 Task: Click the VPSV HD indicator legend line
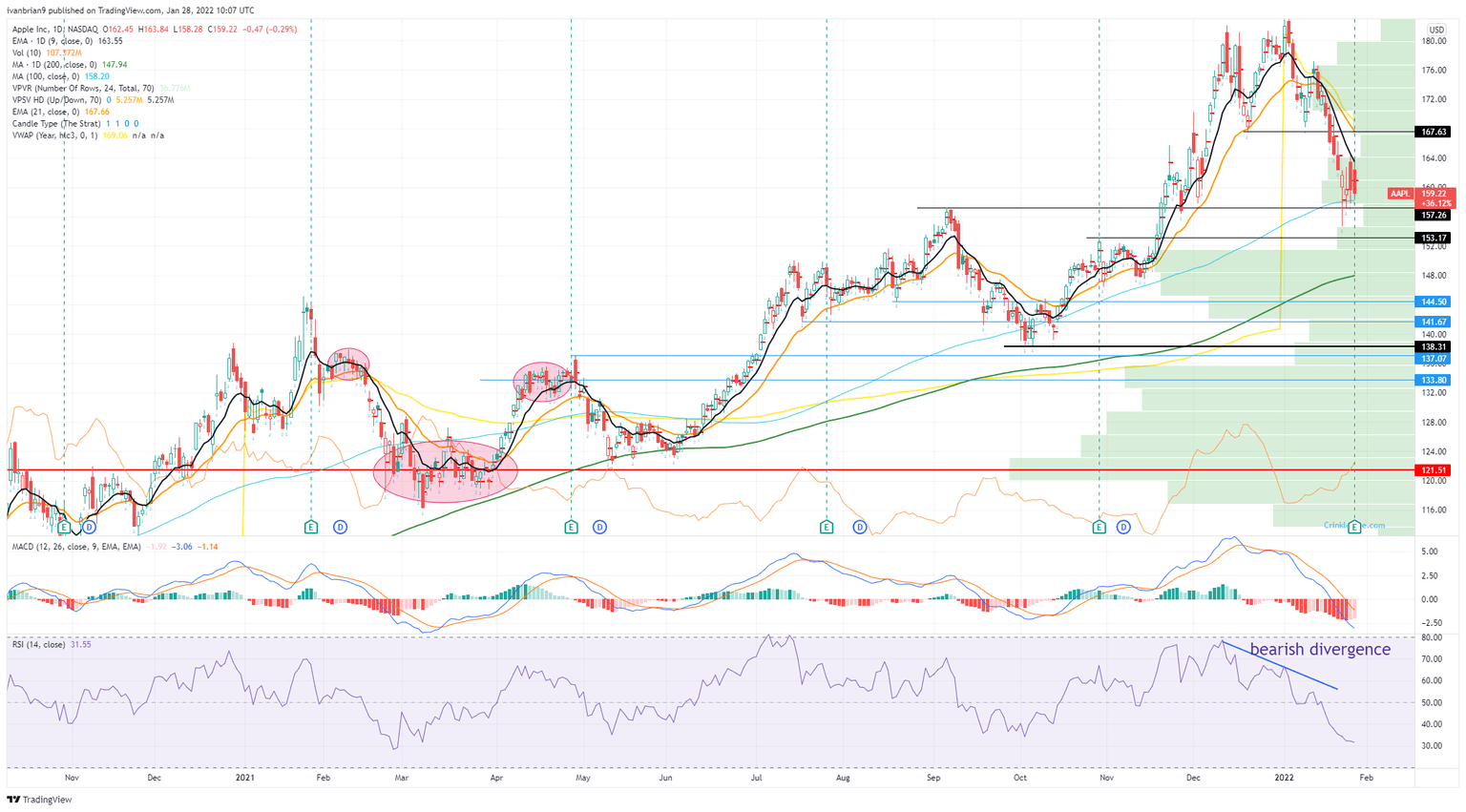(92, 100)
